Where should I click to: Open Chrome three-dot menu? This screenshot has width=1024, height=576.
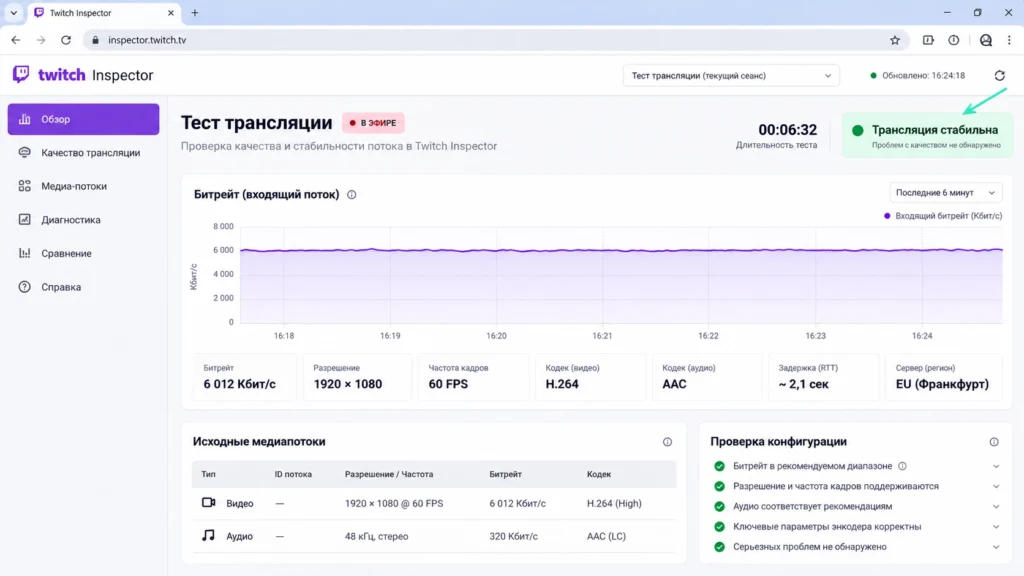1009,40
